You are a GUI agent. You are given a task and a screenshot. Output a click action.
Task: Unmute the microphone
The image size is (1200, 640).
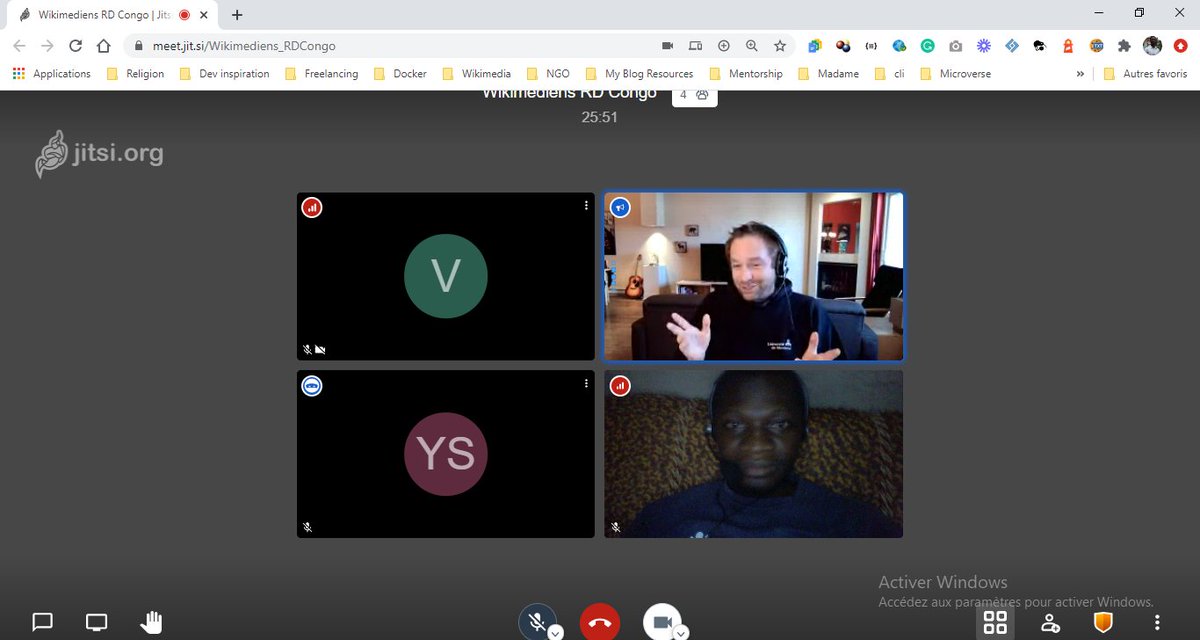(537, 622)
